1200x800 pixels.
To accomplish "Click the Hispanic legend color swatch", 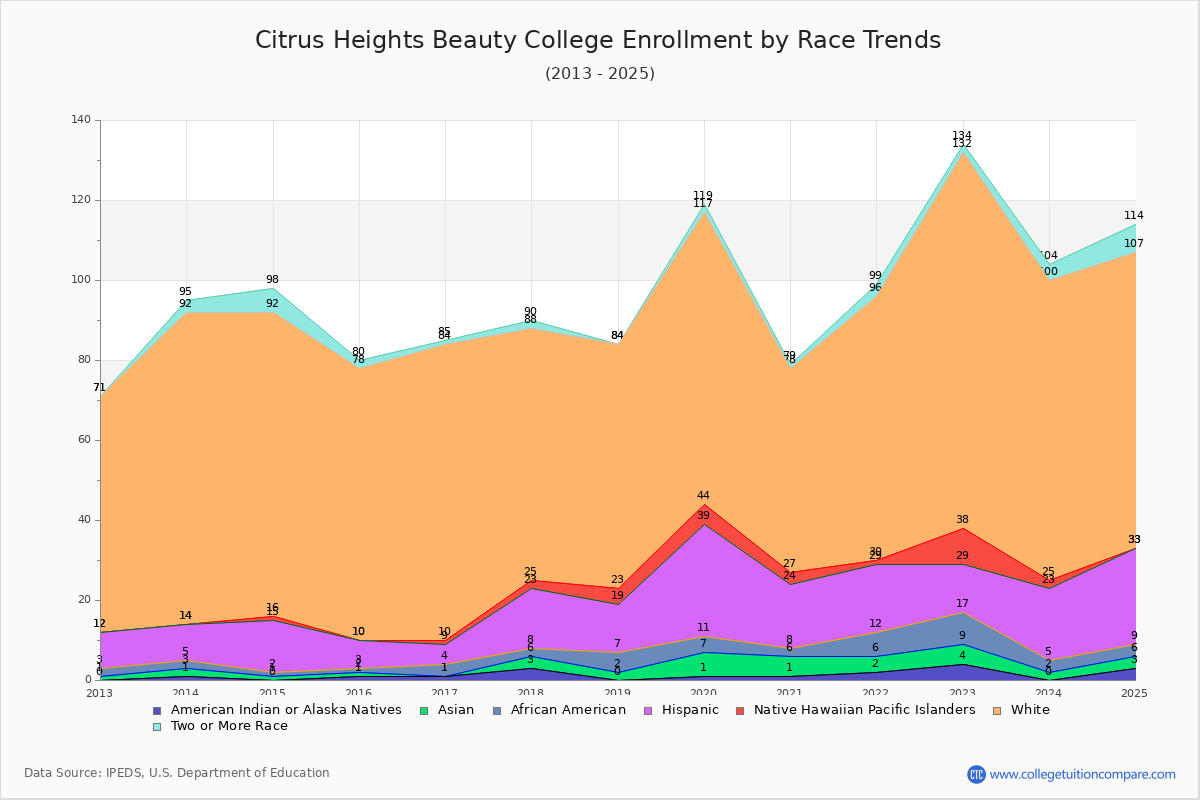I will (x=649, y=710).
